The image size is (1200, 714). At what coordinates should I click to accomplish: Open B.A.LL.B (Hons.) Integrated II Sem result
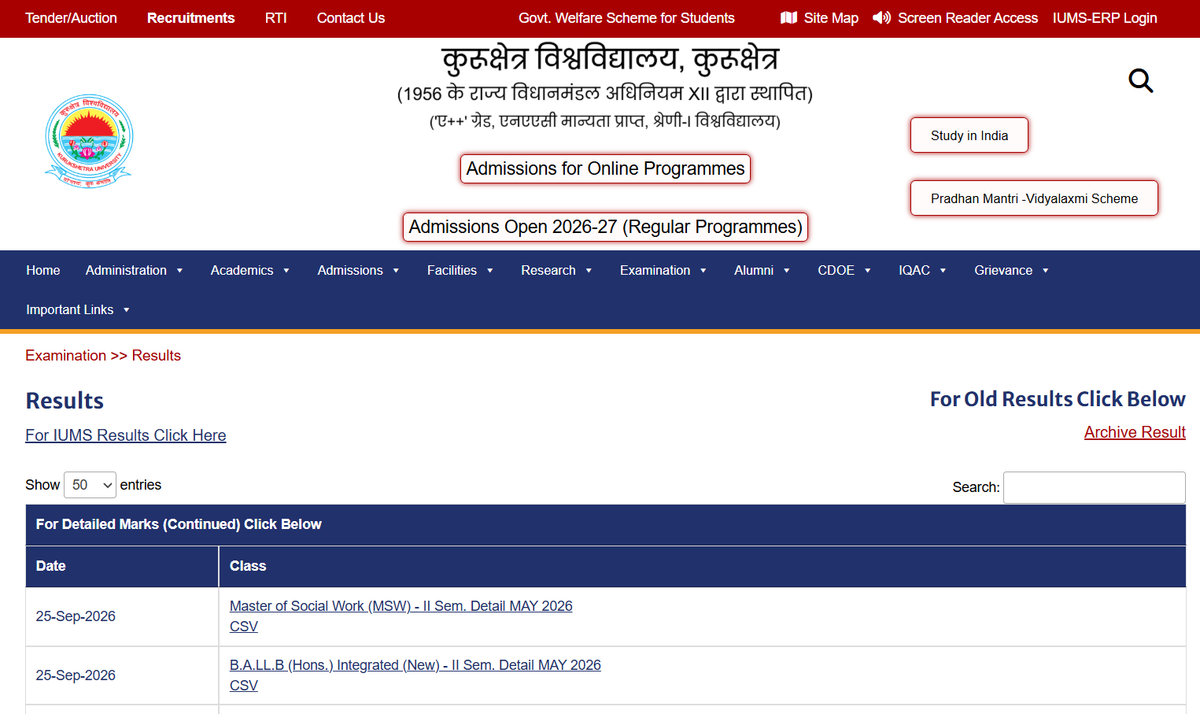415,665
